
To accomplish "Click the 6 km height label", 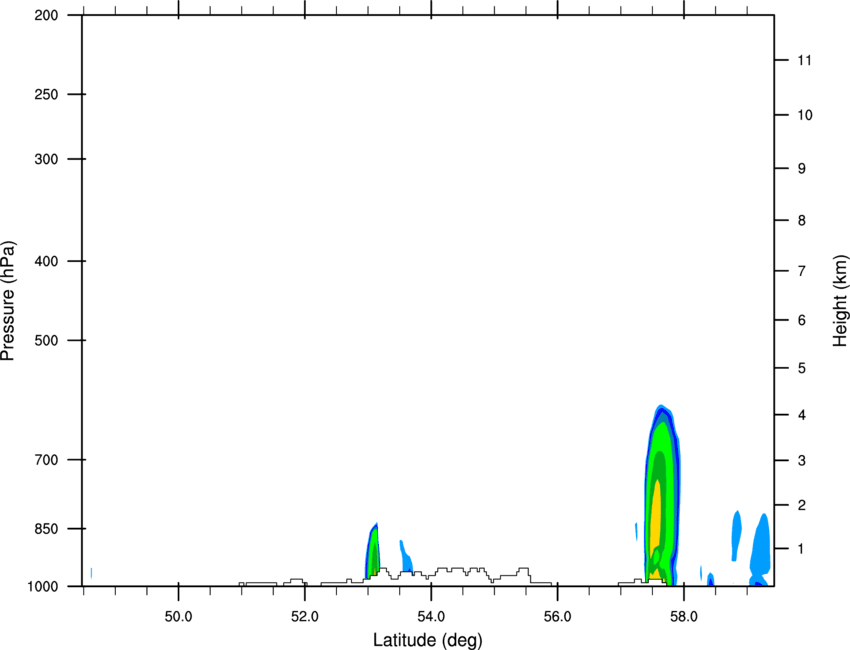I will pyautogui.click(x=802, y=320).
